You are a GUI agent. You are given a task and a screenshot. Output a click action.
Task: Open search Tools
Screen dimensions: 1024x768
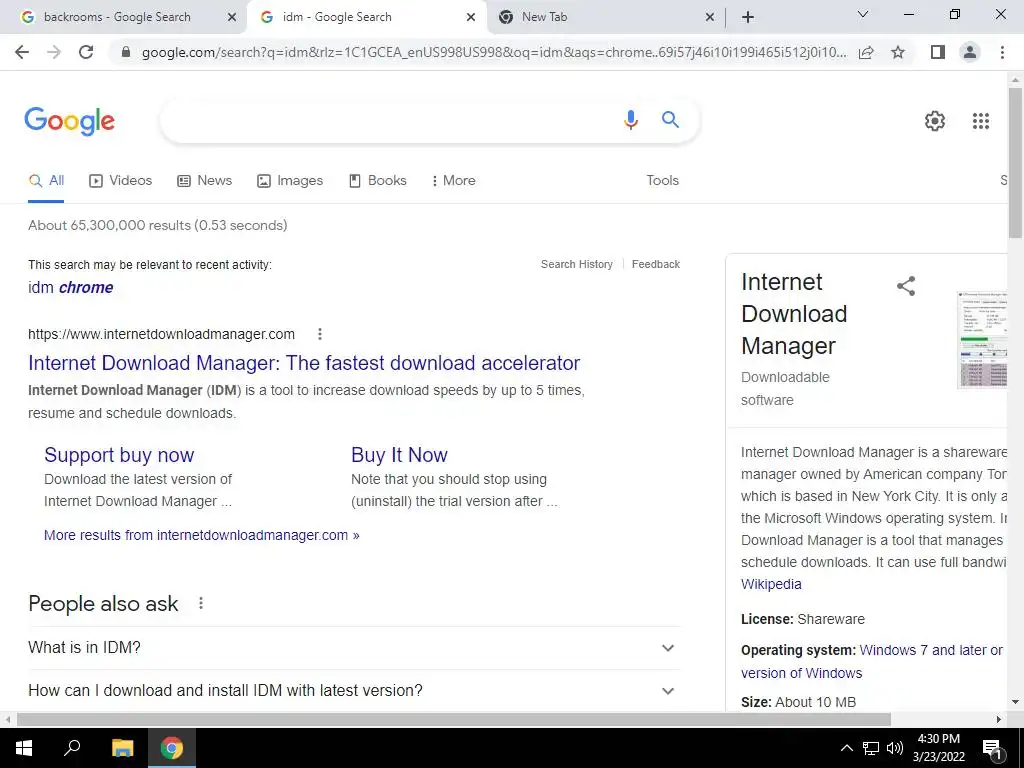pos(662,181)
